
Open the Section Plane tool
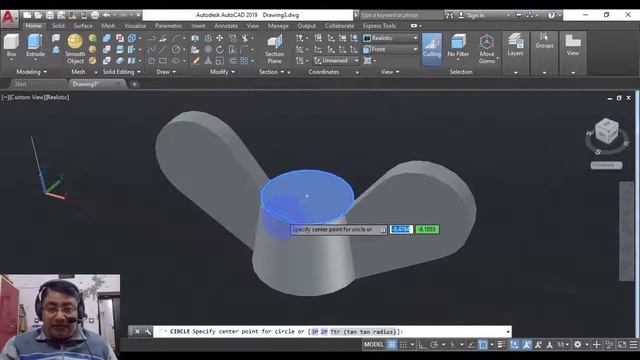(x=274, y=49)
